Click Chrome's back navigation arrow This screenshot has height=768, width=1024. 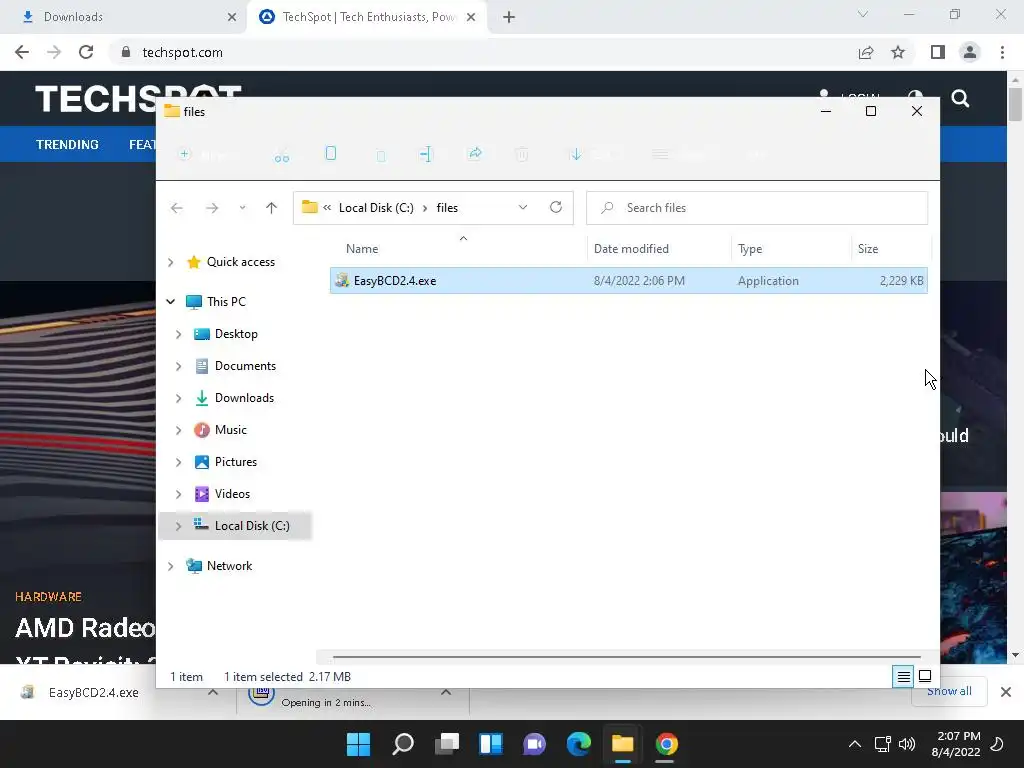tap(22, 52)
